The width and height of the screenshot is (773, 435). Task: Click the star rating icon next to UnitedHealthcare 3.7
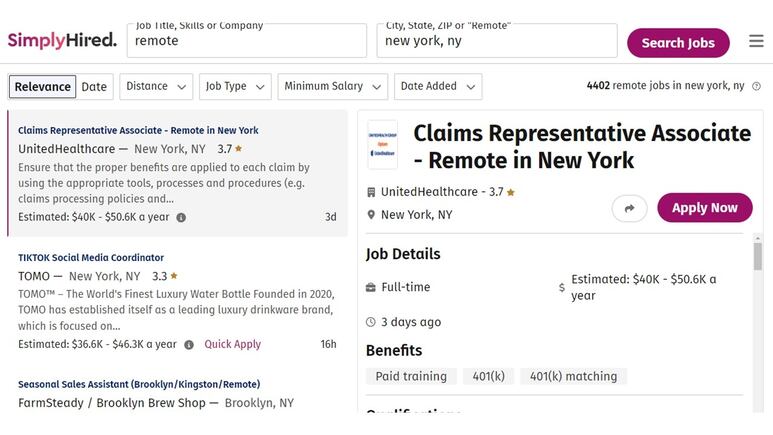tap(511, 192)
